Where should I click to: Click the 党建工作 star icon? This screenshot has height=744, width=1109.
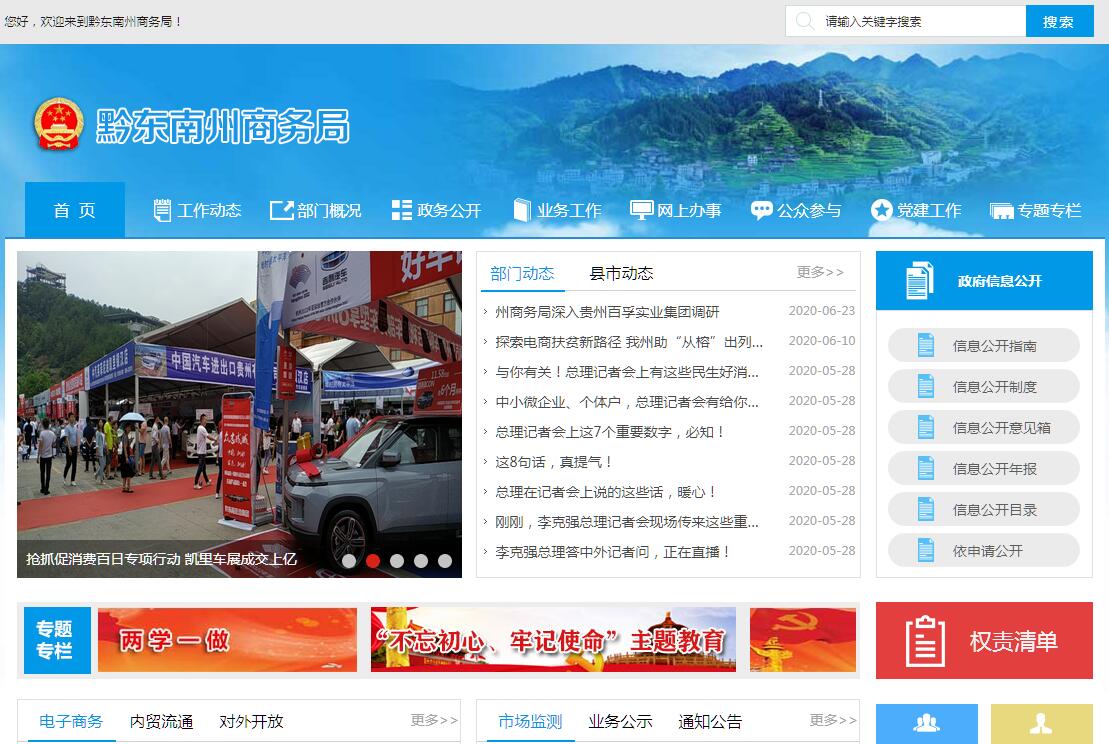[x=881, y=210]
